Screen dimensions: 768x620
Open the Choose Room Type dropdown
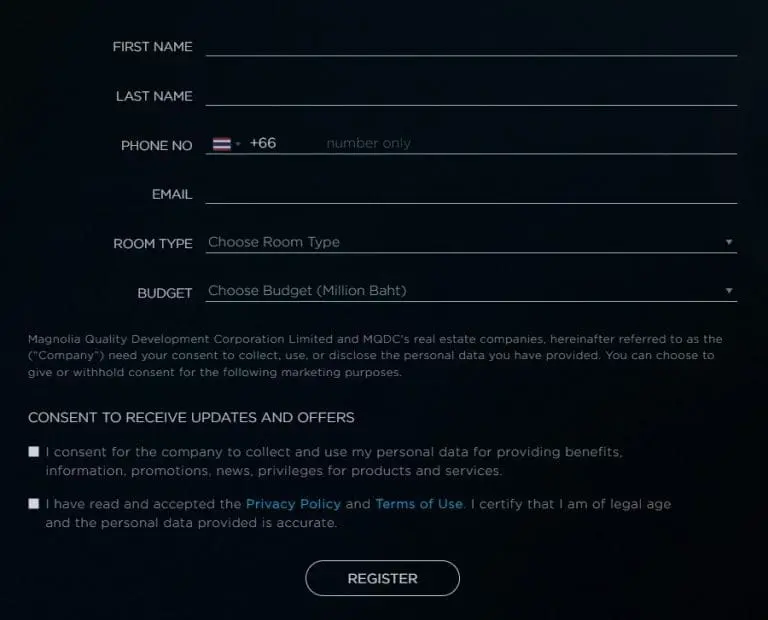pos(471,242)
